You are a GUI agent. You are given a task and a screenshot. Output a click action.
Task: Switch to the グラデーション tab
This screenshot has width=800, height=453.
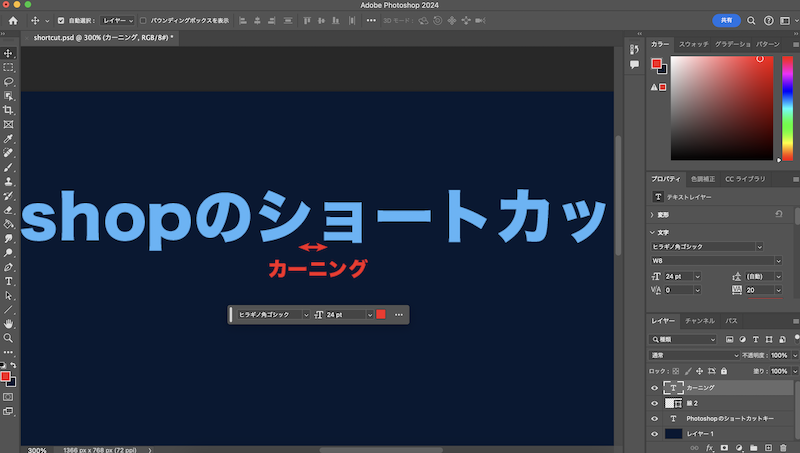click(x=732, y=44)
